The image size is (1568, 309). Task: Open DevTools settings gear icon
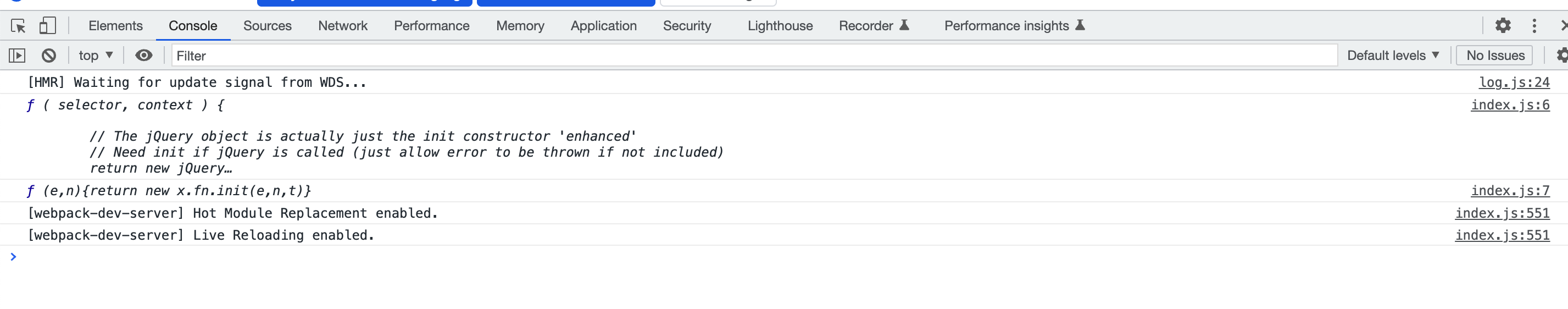[1503, 26]
